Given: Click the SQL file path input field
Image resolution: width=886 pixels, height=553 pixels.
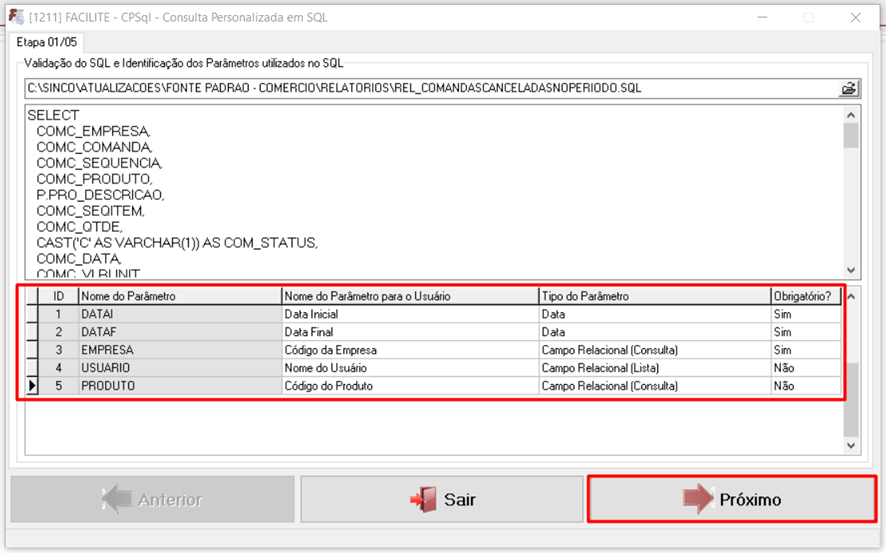Looking at the screenshot, I should 432,88.
